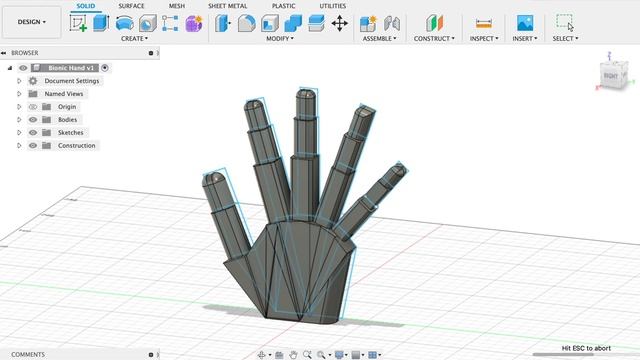Open the DESIGN workspace dropdown
This screenshot has height=360, width=640.
31,22
